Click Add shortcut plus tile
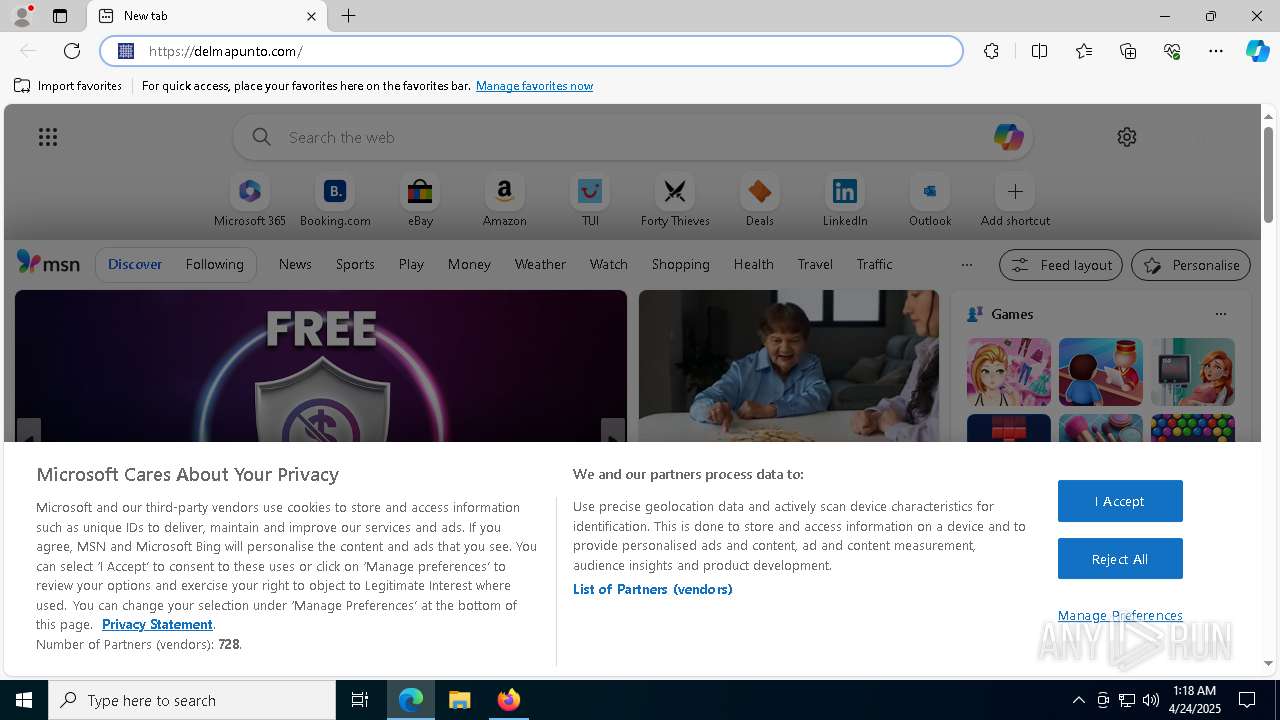Screen dimensions: 1280x720 click(1015, 201)
